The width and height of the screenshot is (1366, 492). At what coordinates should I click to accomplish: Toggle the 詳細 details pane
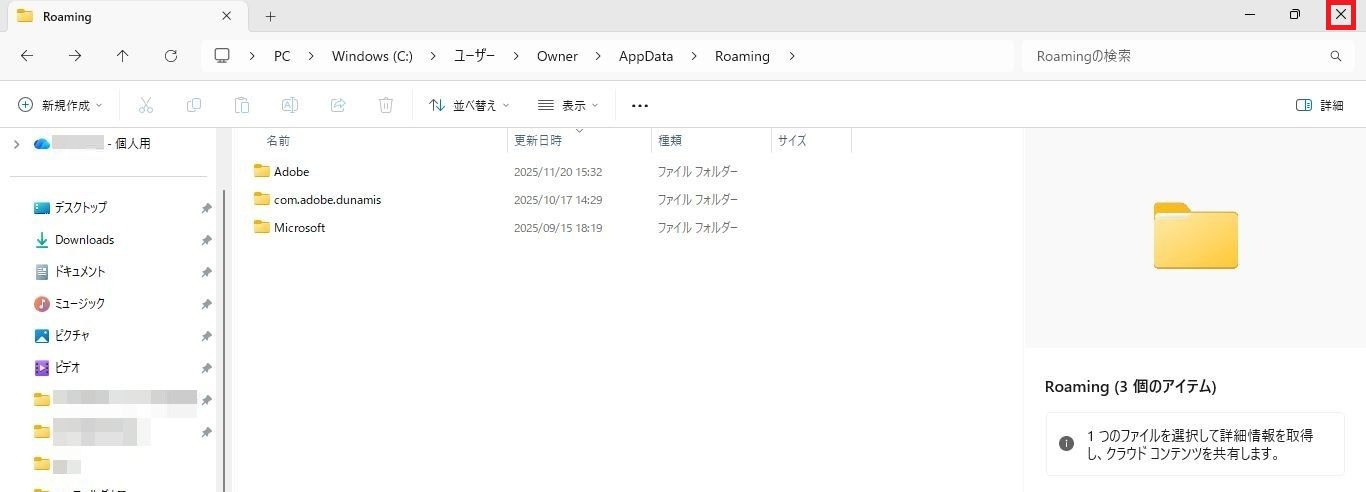point(1319,105)
